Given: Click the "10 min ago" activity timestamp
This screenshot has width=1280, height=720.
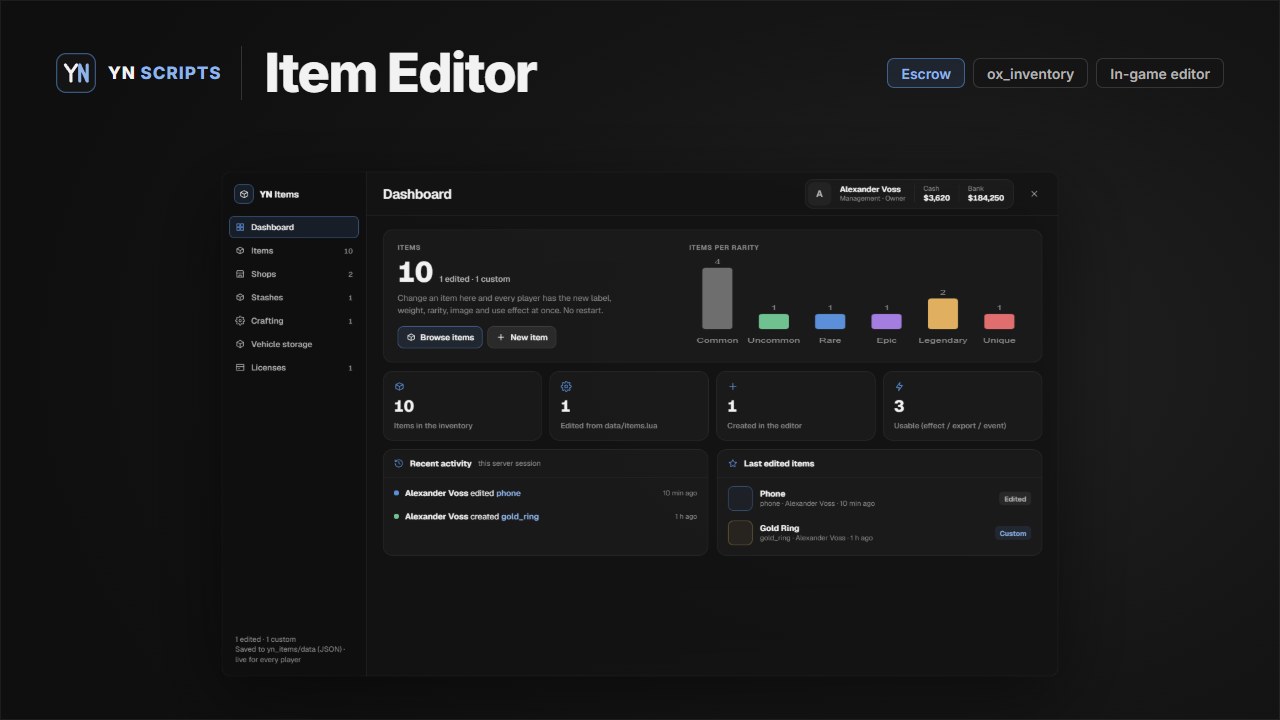Looking at the screenshot, I should pyautogui.click(x=680, y=493).
